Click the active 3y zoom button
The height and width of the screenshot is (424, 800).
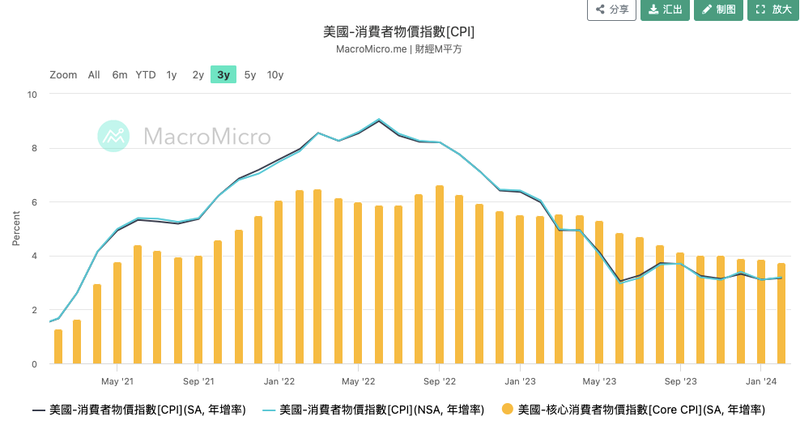point(223,74)
